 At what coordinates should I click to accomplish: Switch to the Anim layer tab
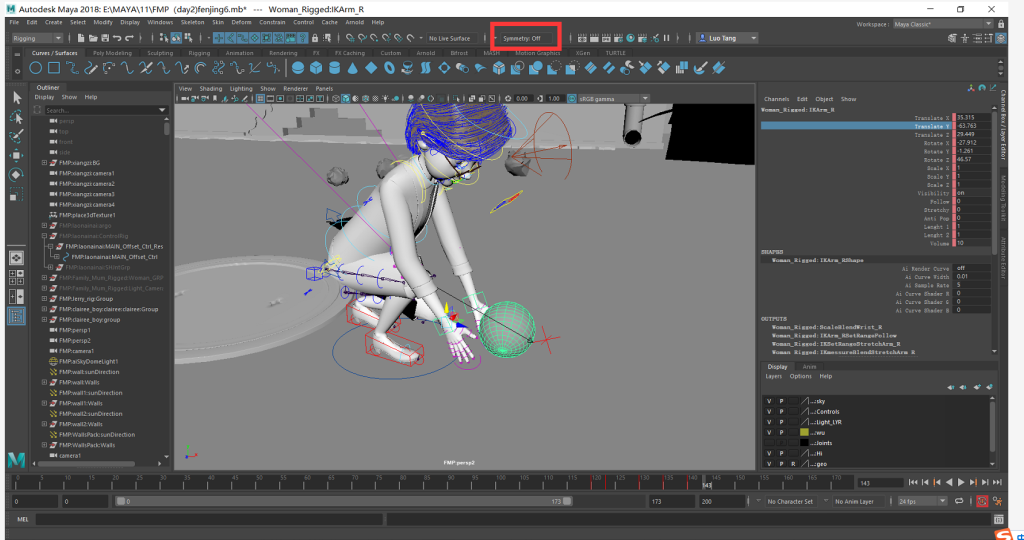tap(809, 367)
